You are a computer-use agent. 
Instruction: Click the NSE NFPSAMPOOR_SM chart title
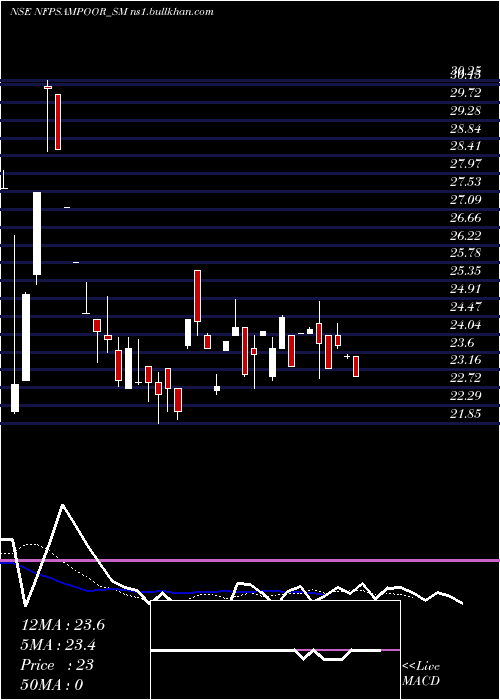pyautogui.click(x=111, y=12)
